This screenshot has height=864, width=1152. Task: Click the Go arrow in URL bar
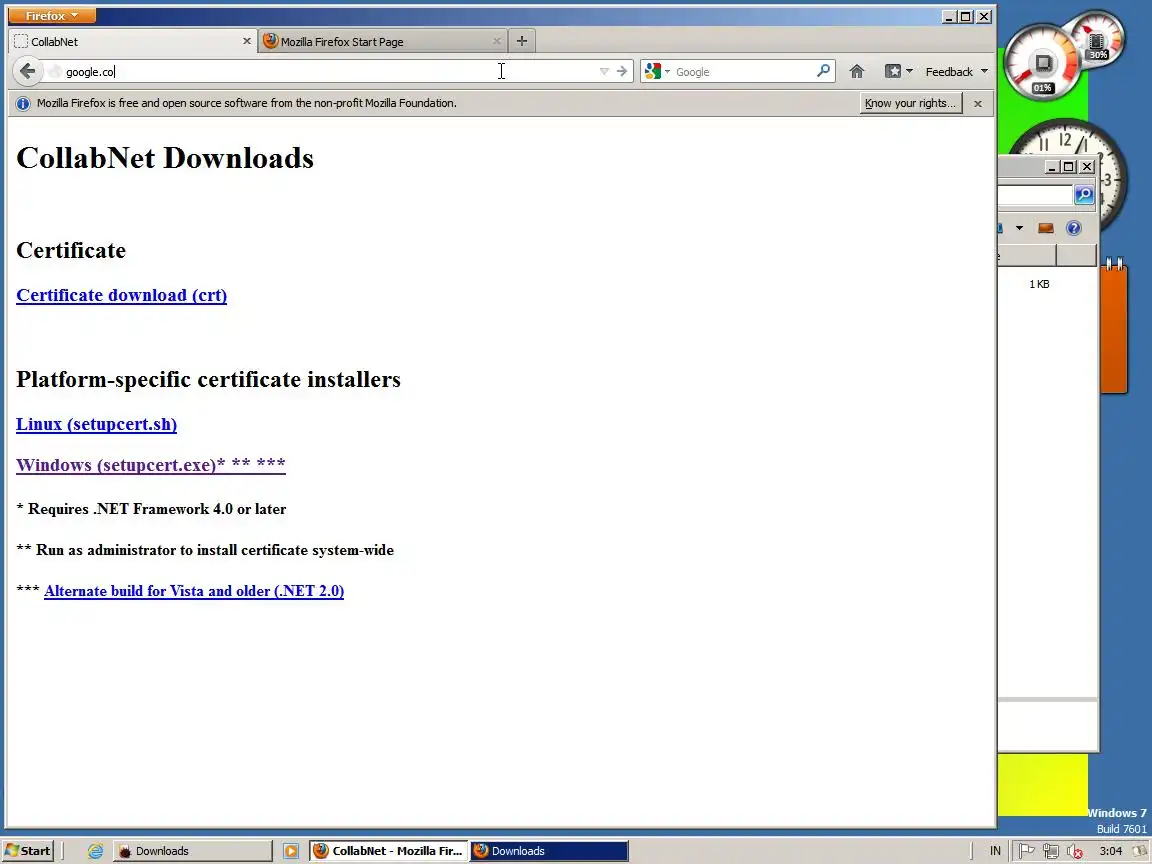[622, 71]
